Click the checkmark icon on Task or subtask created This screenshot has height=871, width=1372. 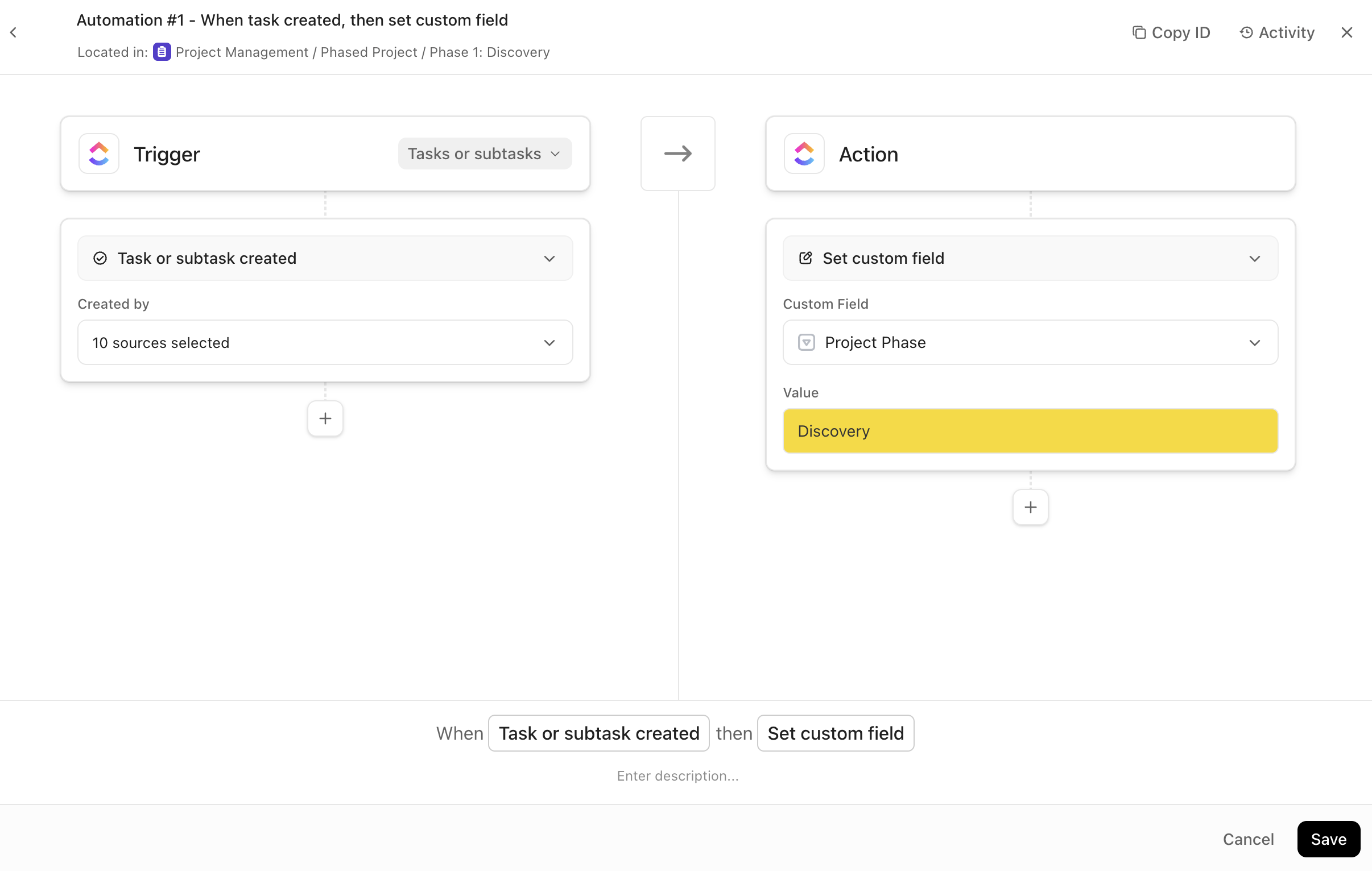[x=100, y=258]
